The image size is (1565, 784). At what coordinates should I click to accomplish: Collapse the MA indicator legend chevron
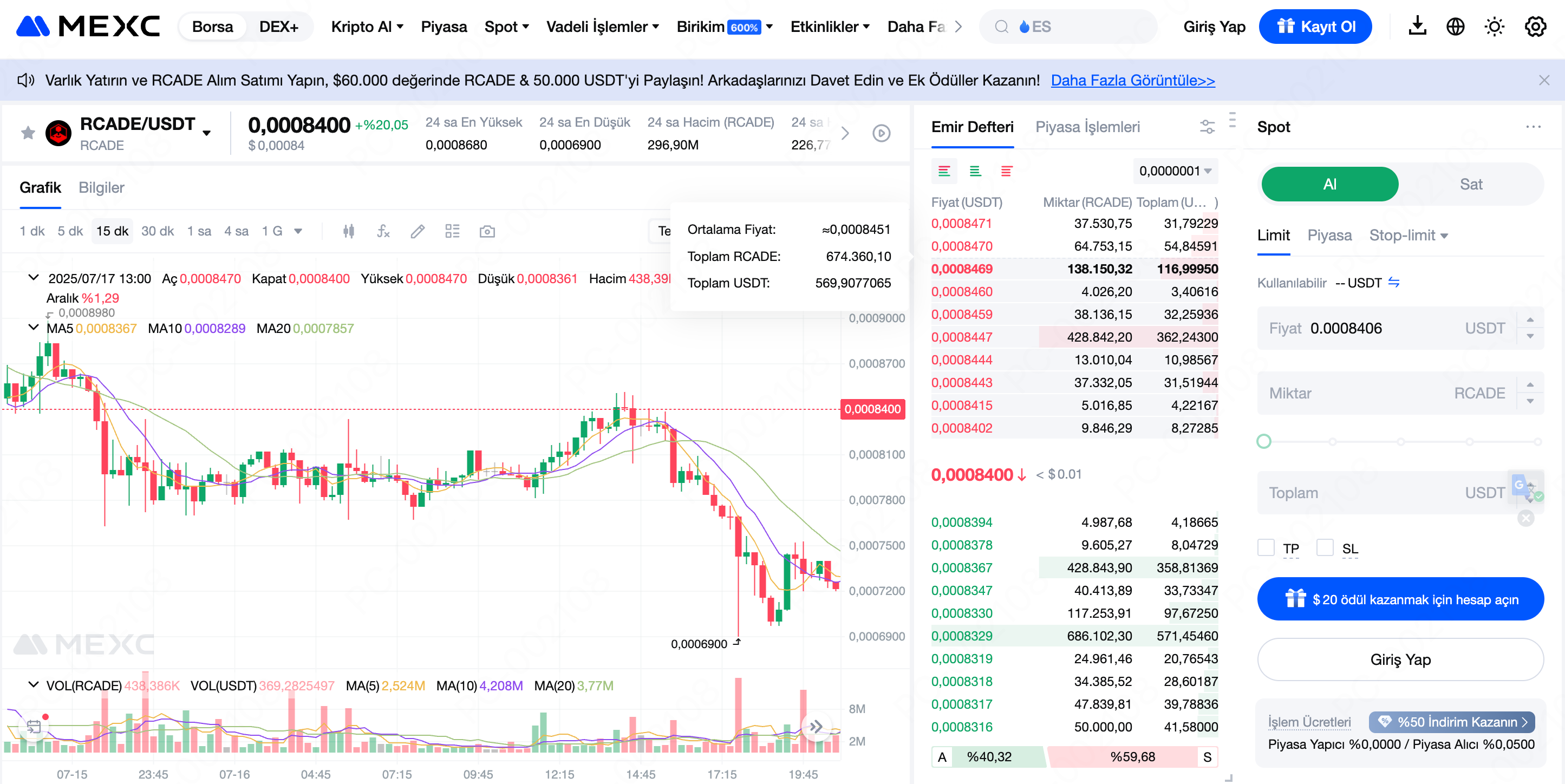point(34,328)
